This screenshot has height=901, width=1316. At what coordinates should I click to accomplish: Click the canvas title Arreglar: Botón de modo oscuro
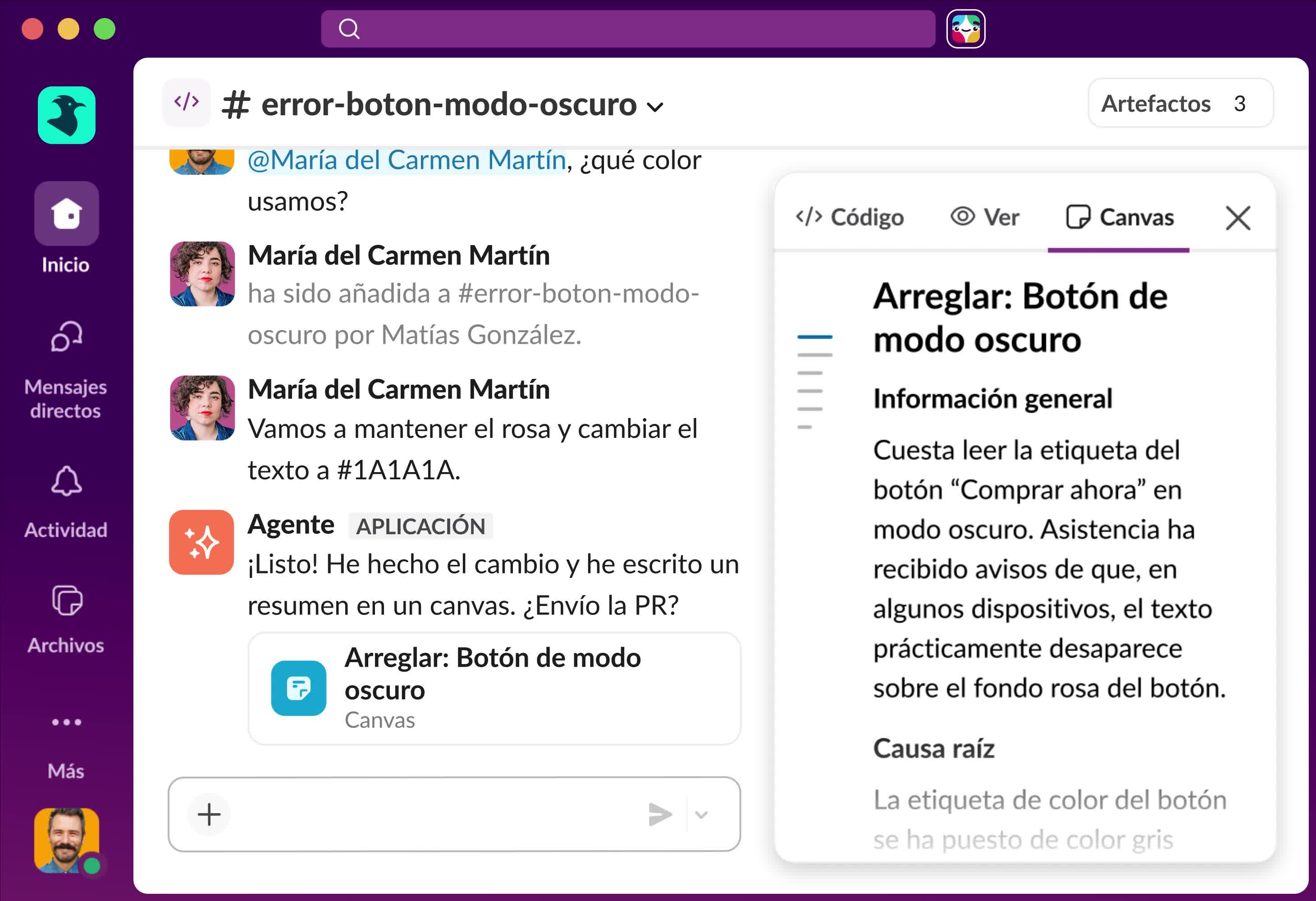tap(1020, 318)
